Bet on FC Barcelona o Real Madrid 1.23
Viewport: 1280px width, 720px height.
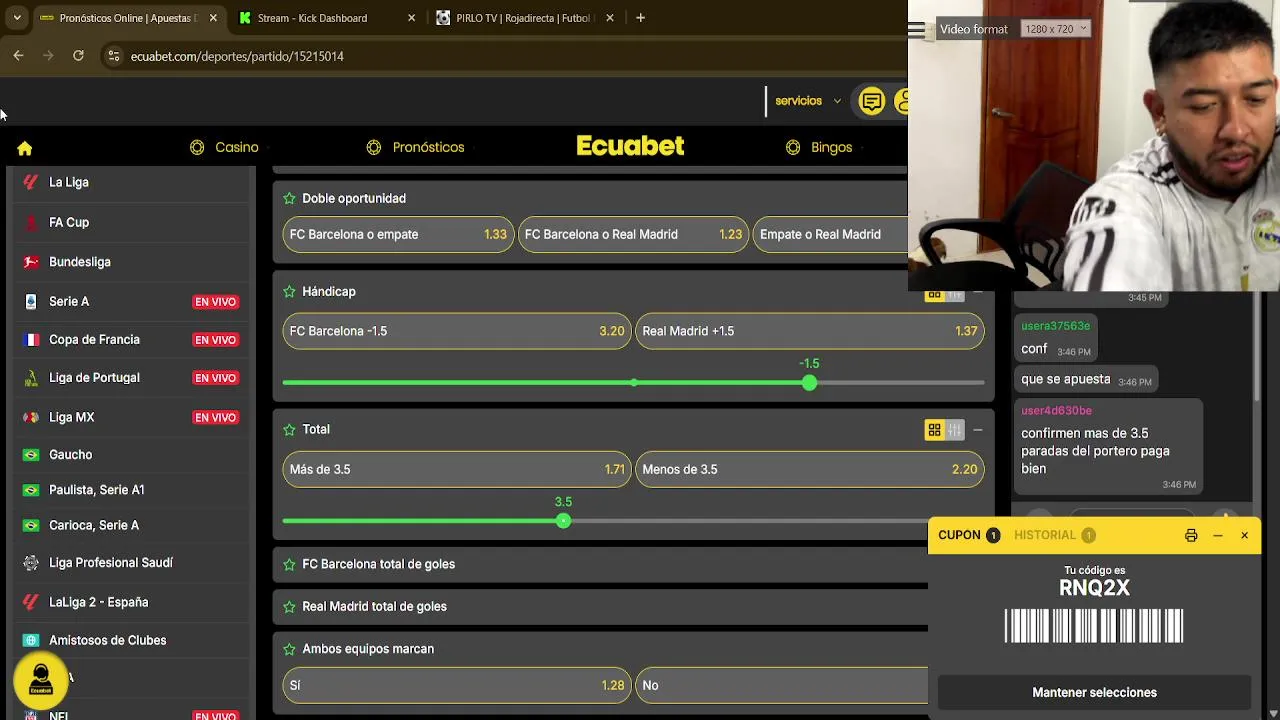633,234
